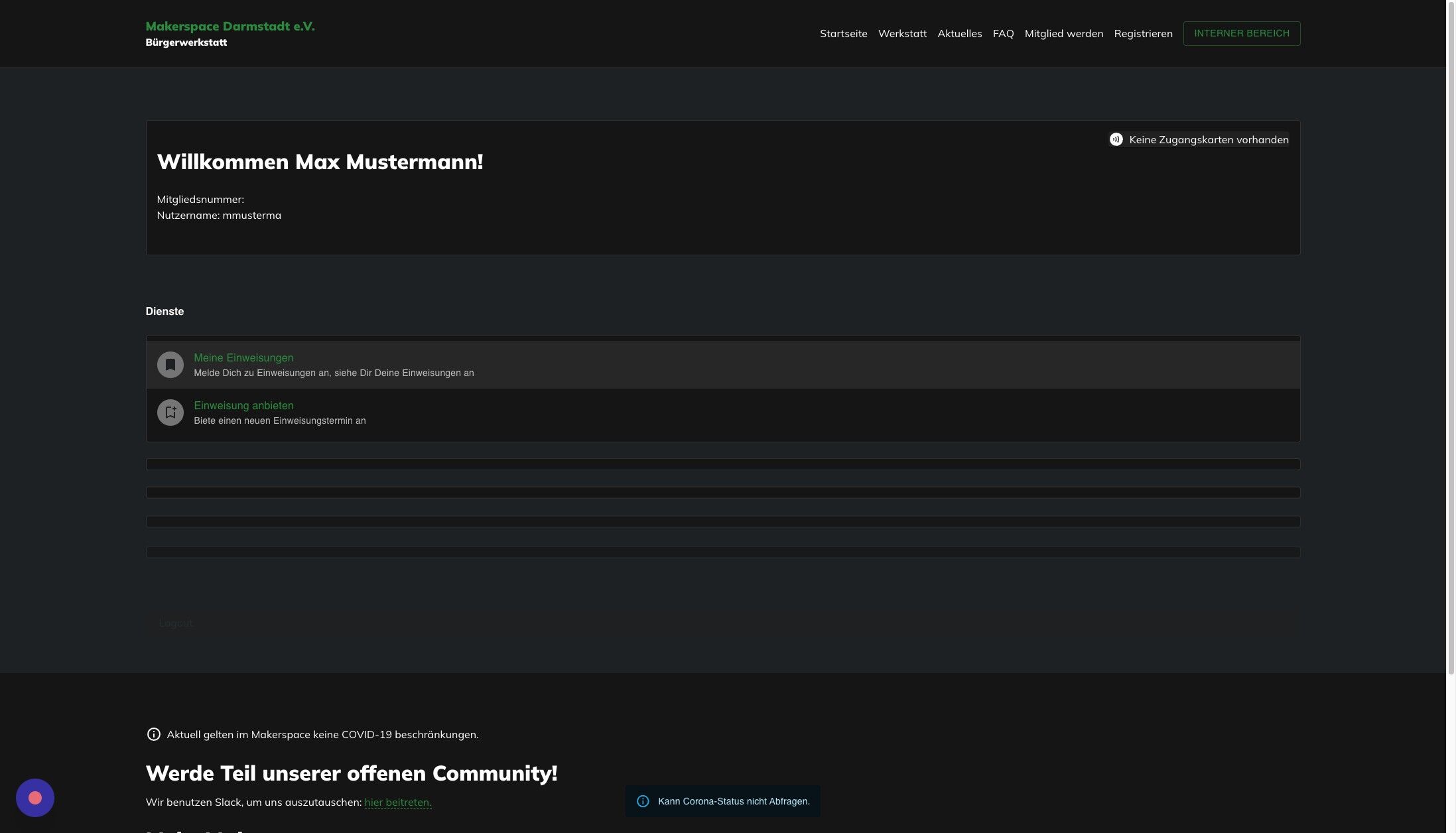Click the bookmark icon beside Meine Einweisungen
1456x833 pixels.
170,364
